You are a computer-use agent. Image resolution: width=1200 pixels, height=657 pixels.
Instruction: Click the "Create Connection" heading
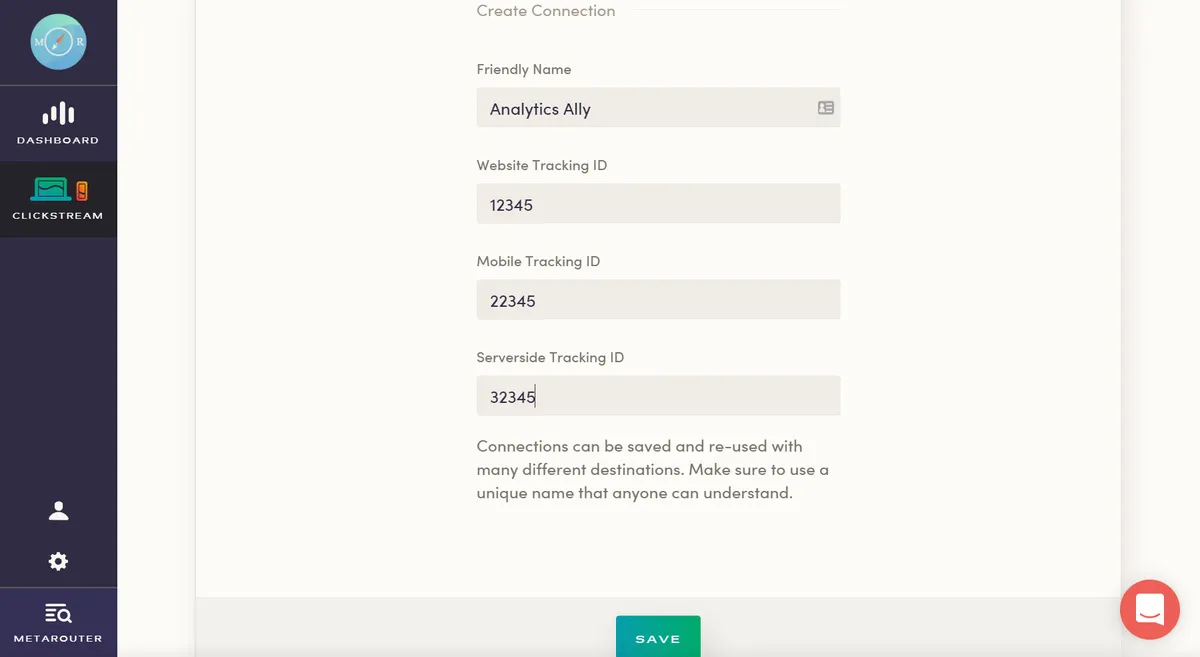tap(546, 11)
